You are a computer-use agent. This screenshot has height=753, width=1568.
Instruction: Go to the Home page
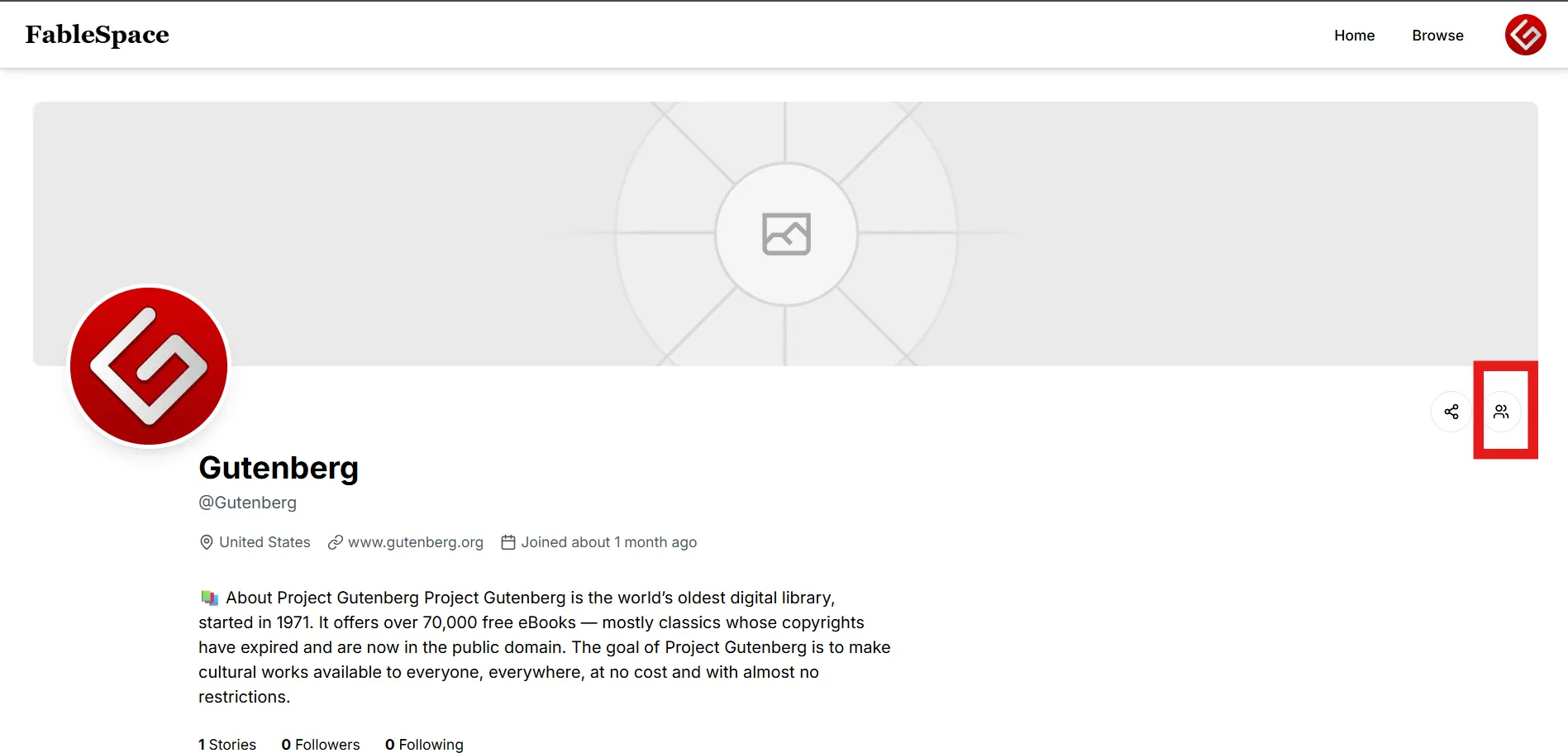point(1354,36)
